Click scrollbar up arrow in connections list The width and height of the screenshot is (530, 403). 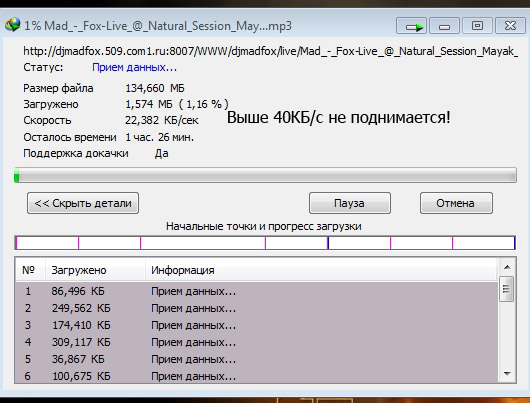click(507, 267)
